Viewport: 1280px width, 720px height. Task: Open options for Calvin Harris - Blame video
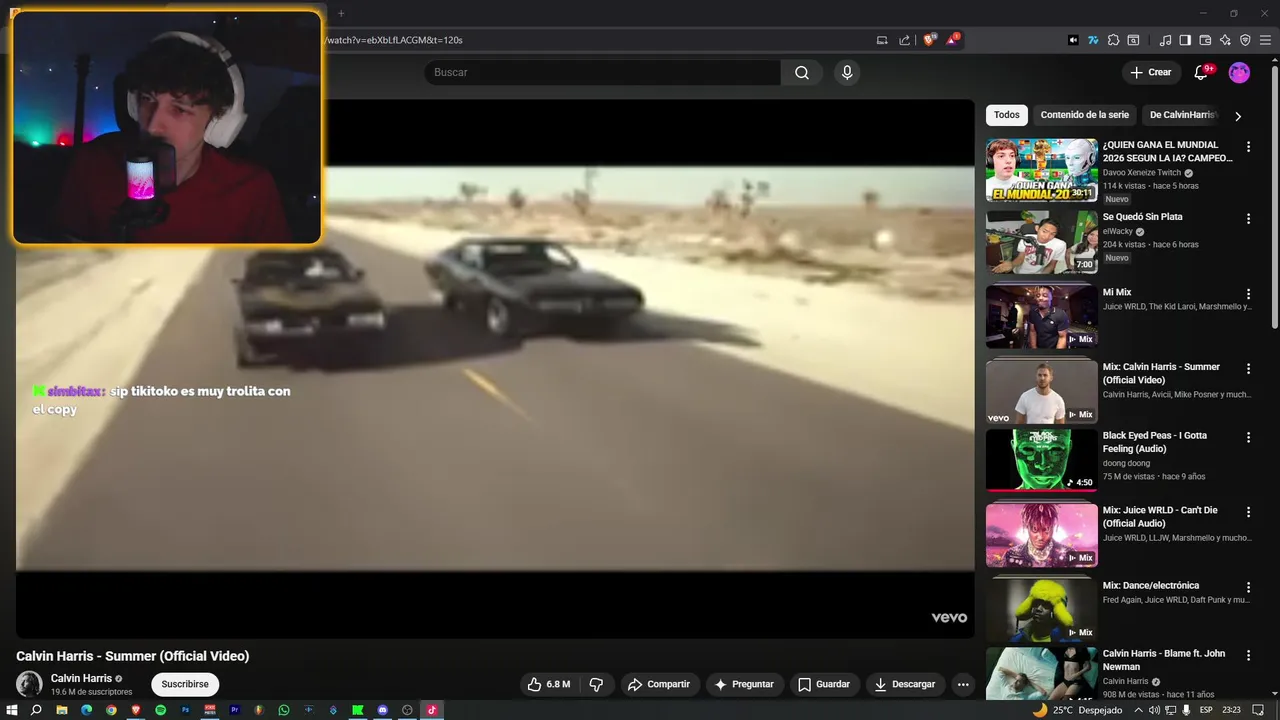1248,655
